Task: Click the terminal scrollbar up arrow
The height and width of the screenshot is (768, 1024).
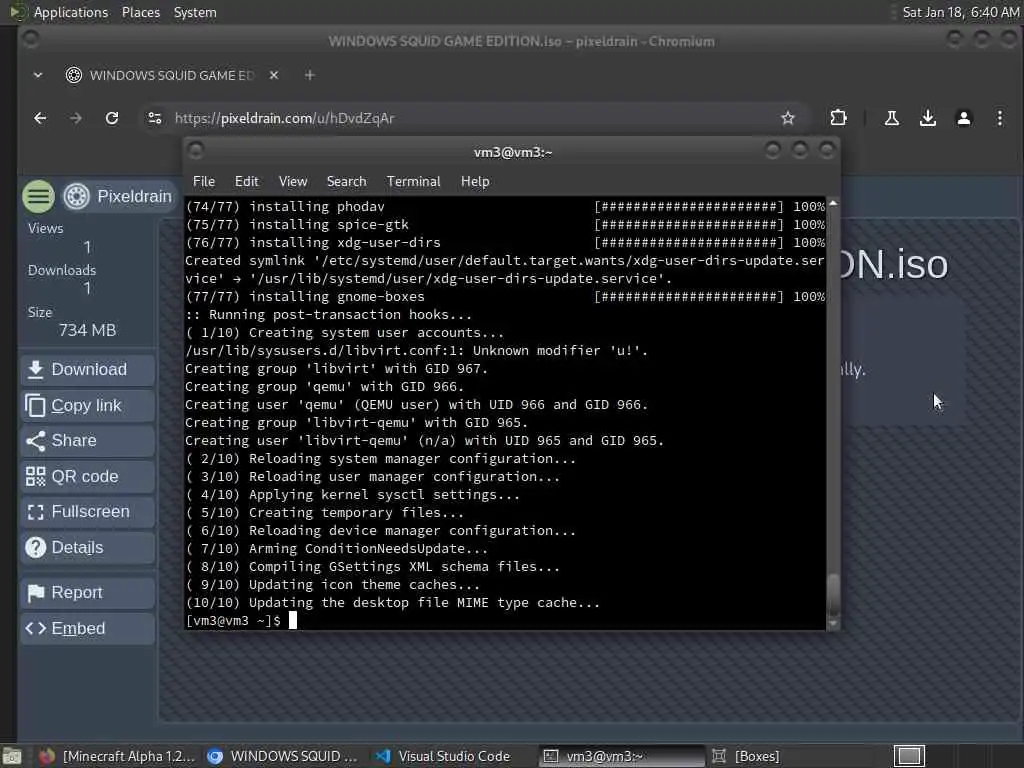Action: (x=833, y=203)
